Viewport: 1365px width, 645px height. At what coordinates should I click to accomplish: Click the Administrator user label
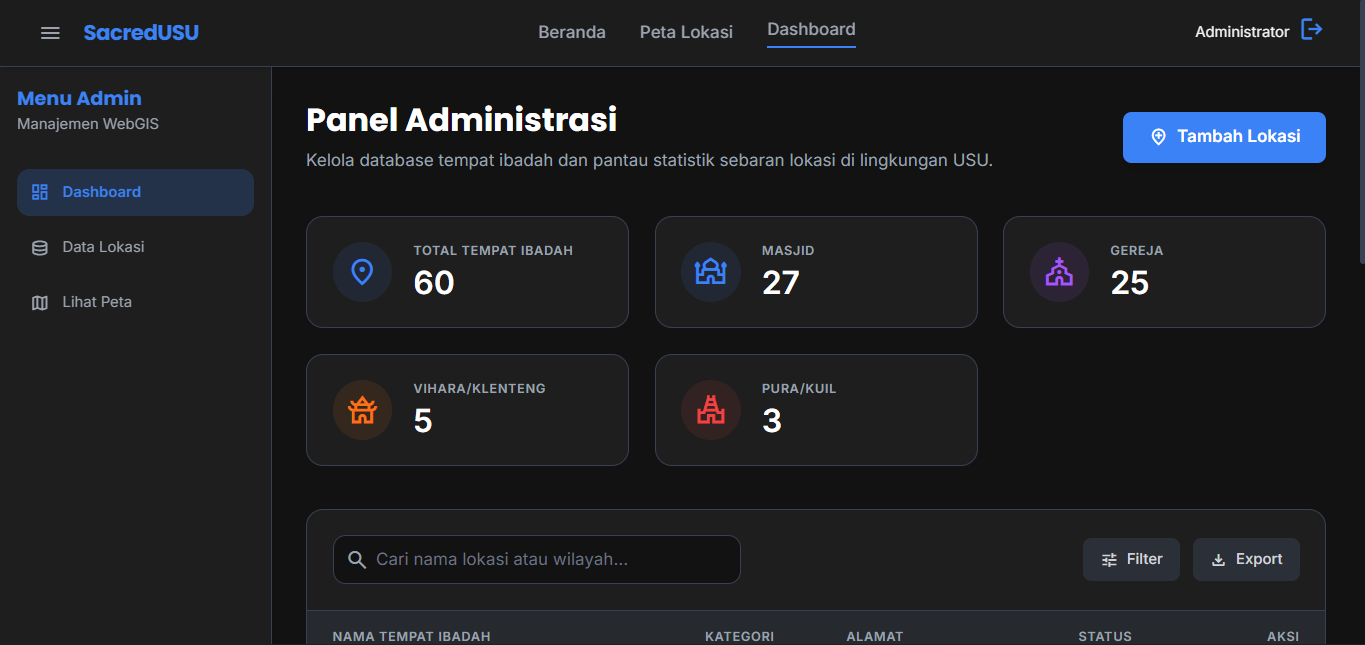coord(1242,32)
